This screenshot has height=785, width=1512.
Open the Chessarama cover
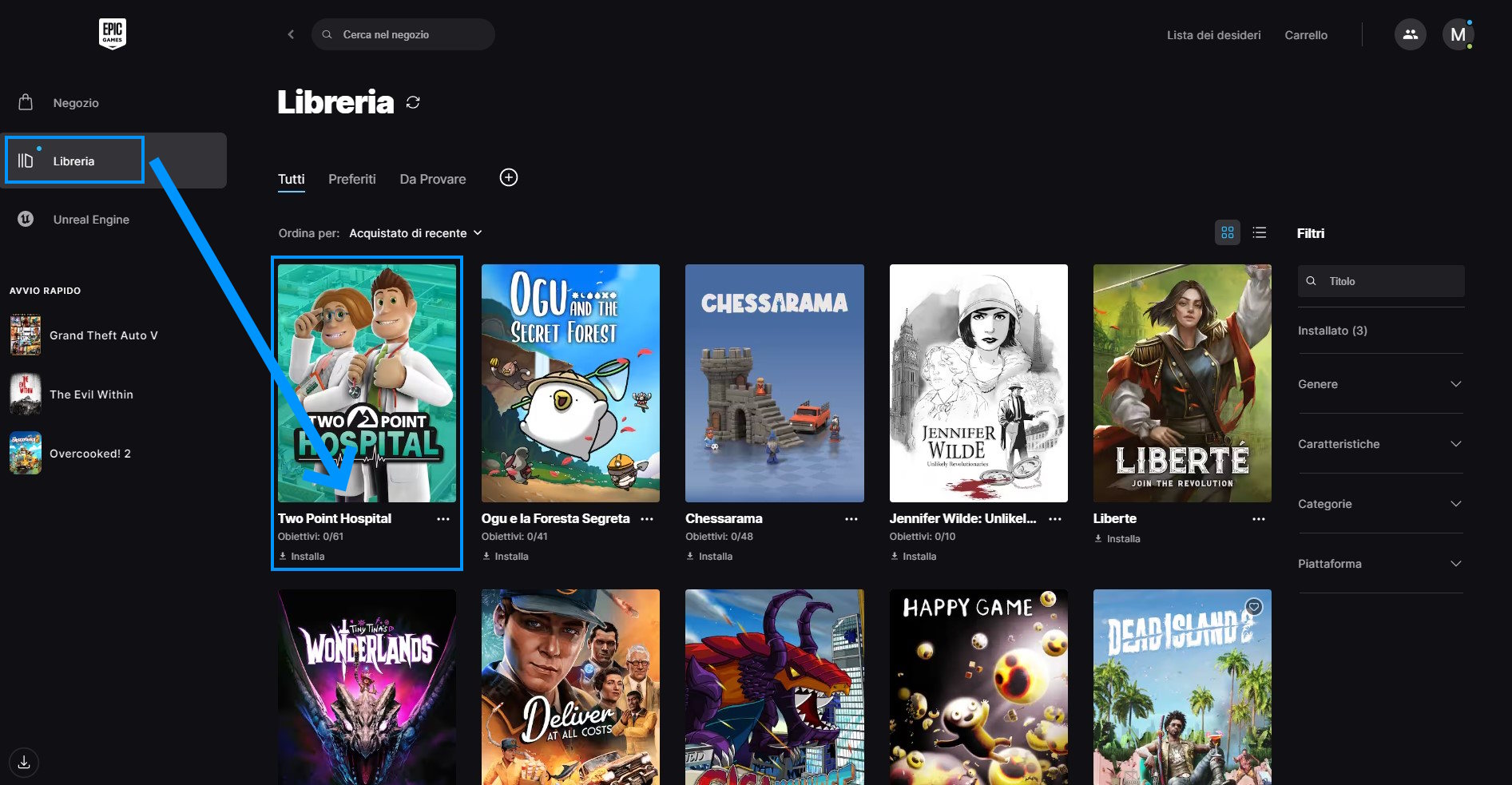point(775,383)
